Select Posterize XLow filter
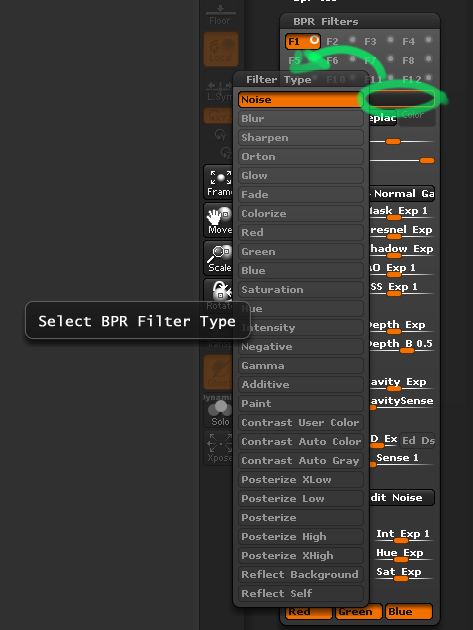This screenshot has width=473, height=630. pyautogui.click(x=301, y=480)
